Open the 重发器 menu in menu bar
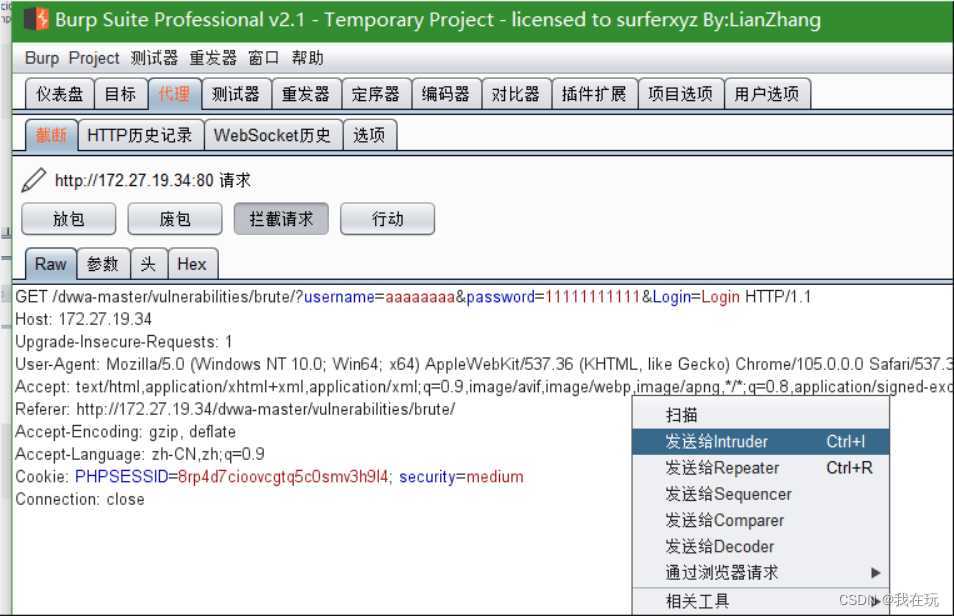 pyautogui.click(x=213, y=58)
